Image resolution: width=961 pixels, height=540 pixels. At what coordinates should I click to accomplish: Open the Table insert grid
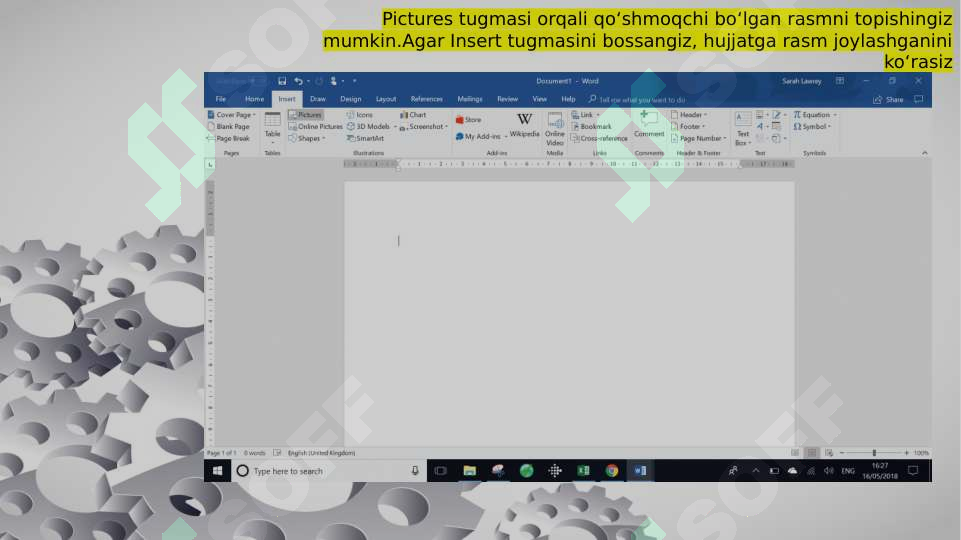[x=272, y=128]
